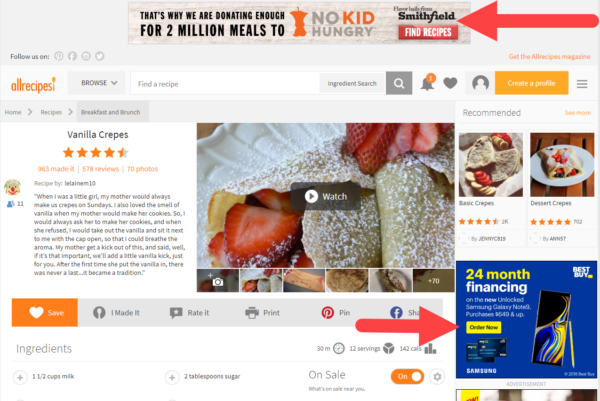Open the notifications bell icon
The height and width of the screenshot is (401, 600).
pyautogui.click(x=427, y=82)
